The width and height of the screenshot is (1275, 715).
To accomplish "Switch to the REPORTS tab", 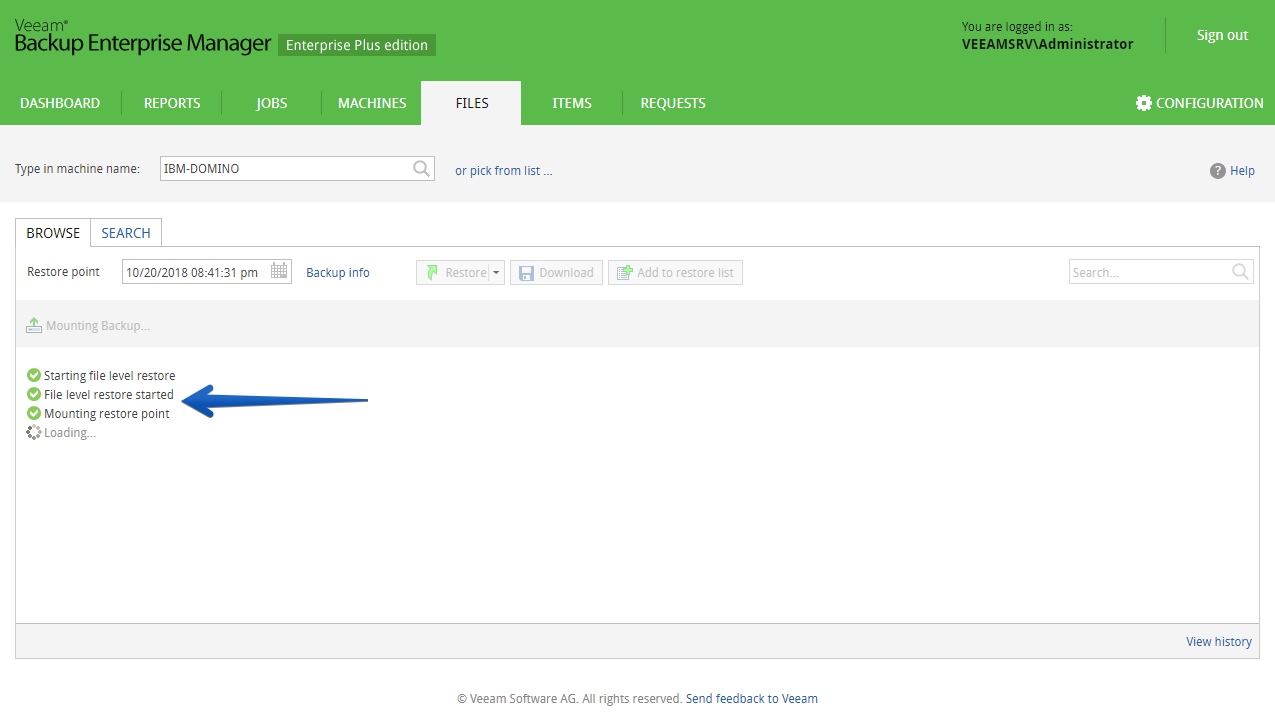I will [x=172, y=103].
